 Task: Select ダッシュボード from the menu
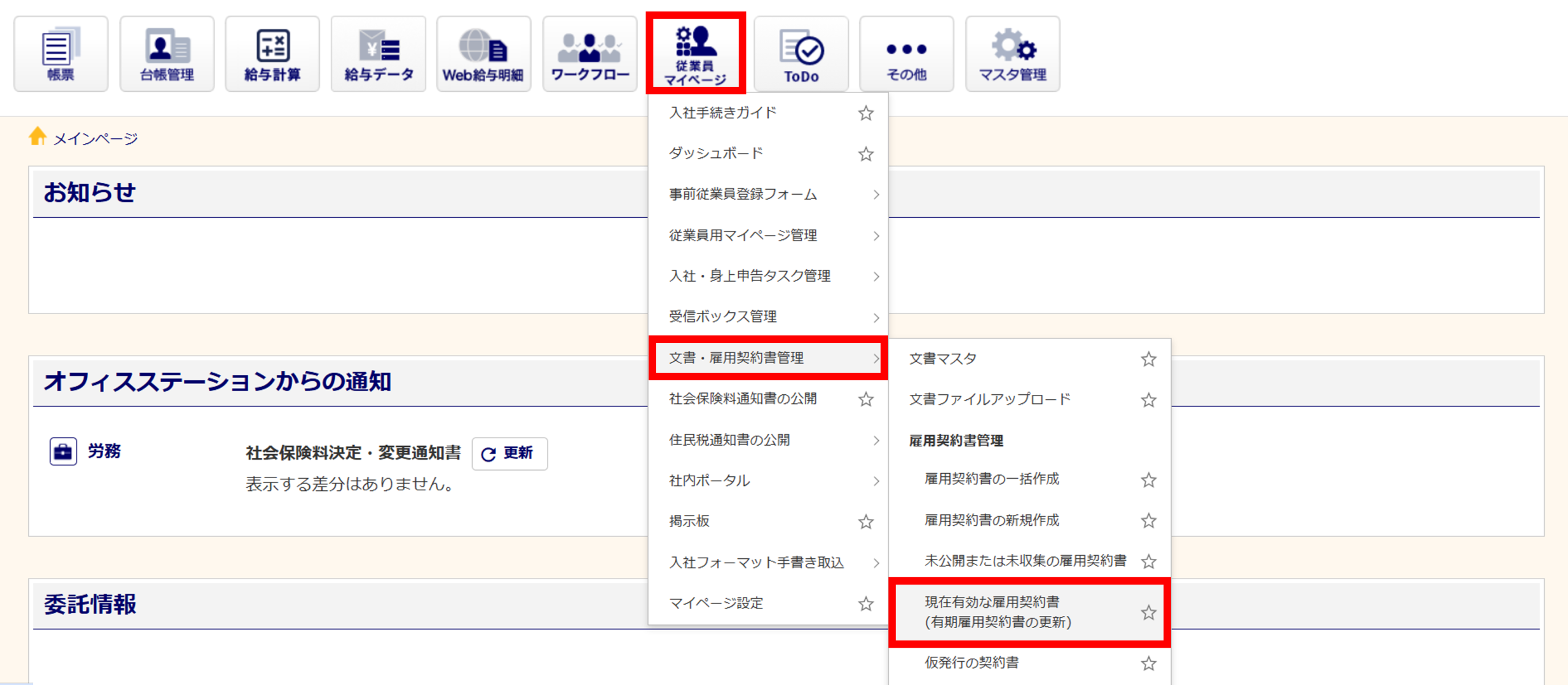pyautogui.click(x=716, y=153)
